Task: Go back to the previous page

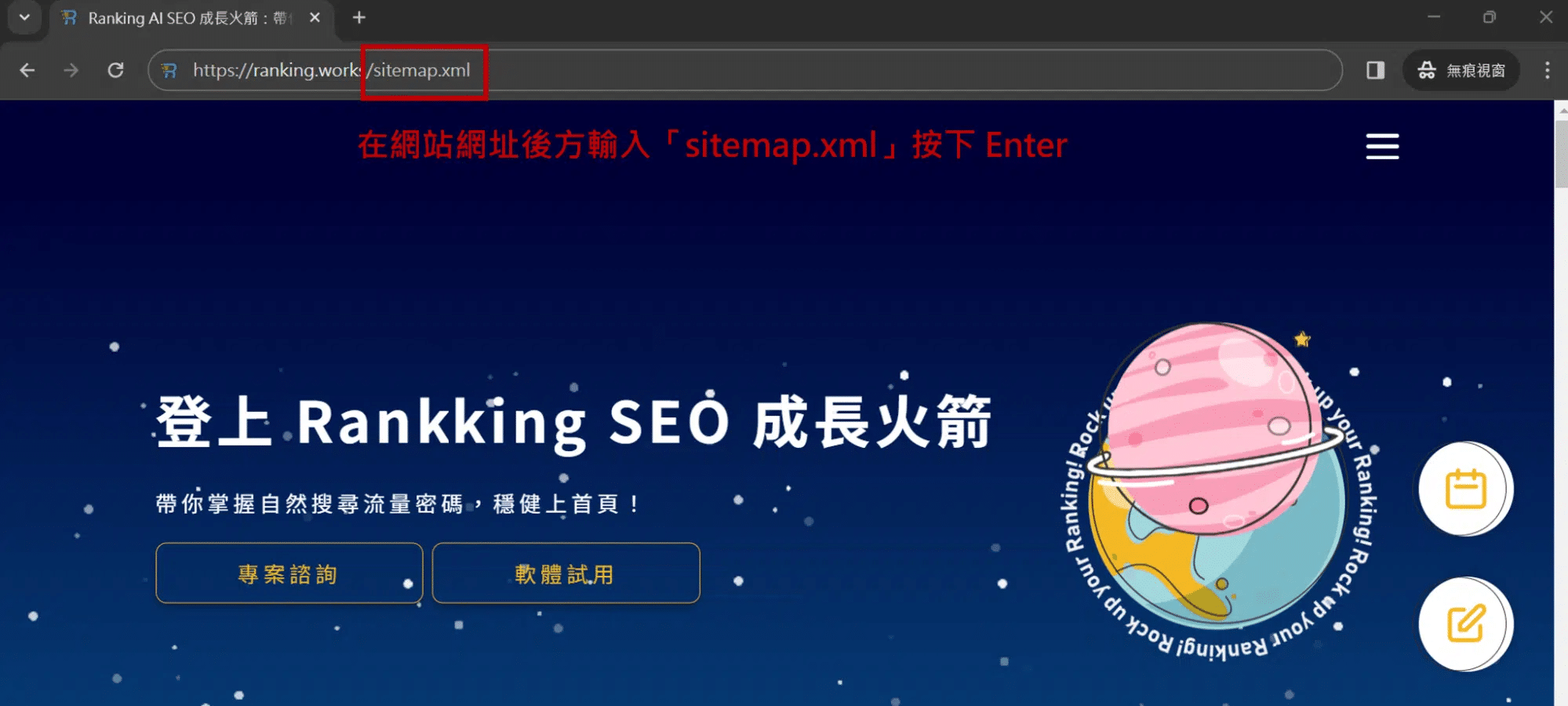Action: click(x=27, y=71)
